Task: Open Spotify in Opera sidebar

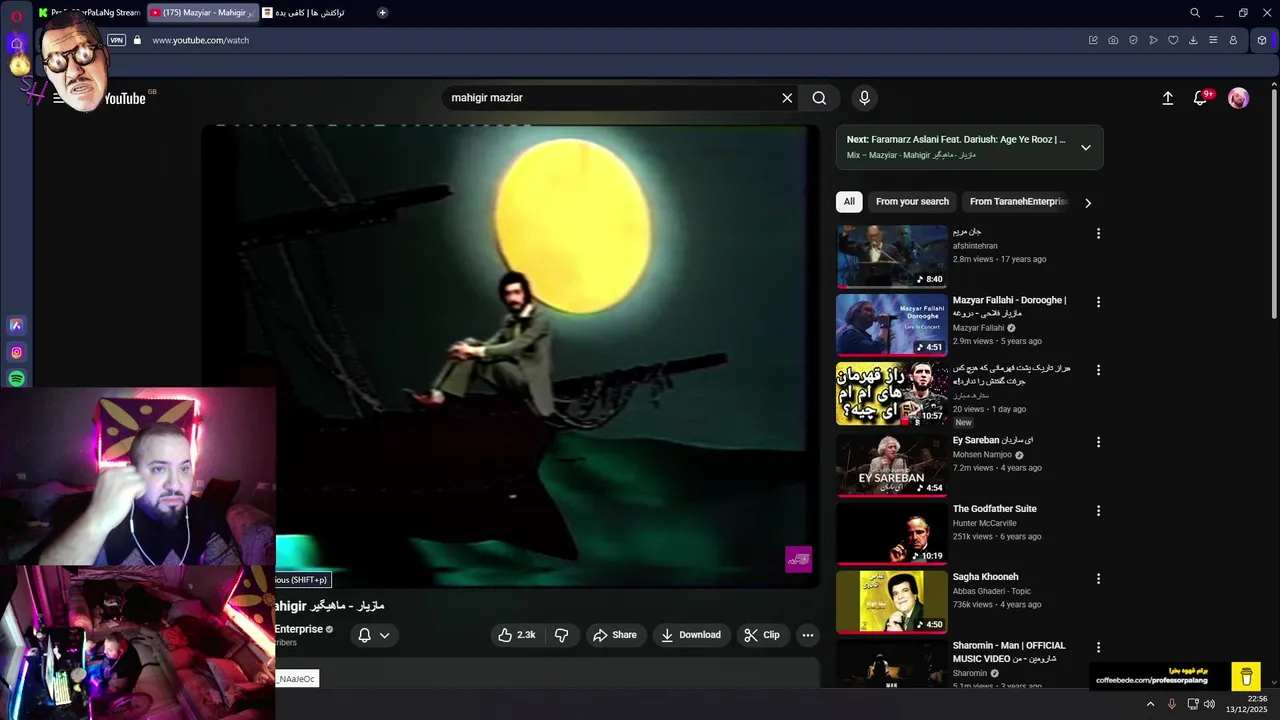Action: [16, 379]
